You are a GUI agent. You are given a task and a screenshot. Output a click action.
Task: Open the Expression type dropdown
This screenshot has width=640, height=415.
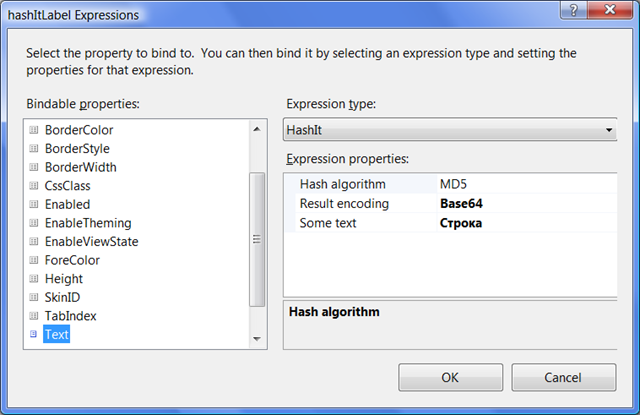[449, 131]
